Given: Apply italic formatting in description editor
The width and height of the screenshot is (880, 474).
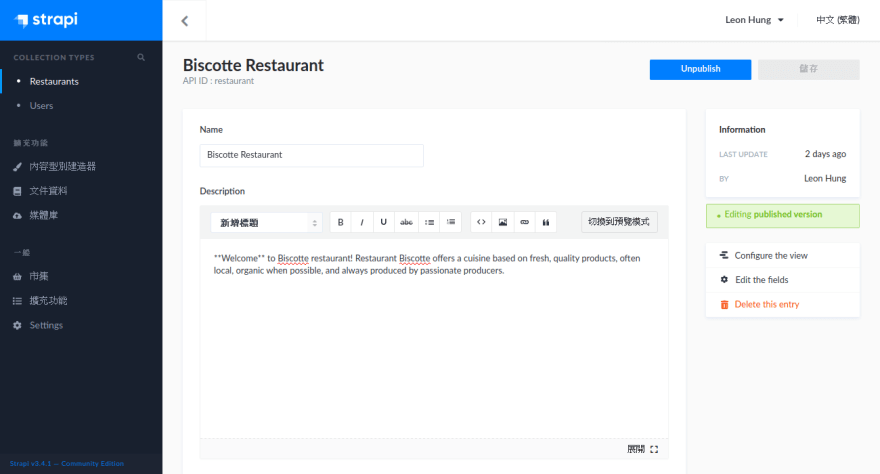Looking at the screenshot, I should (362, 222).
